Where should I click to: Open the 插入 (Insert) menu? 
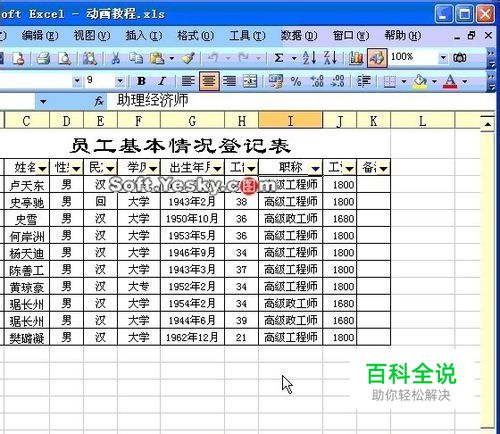pos(144,35)
